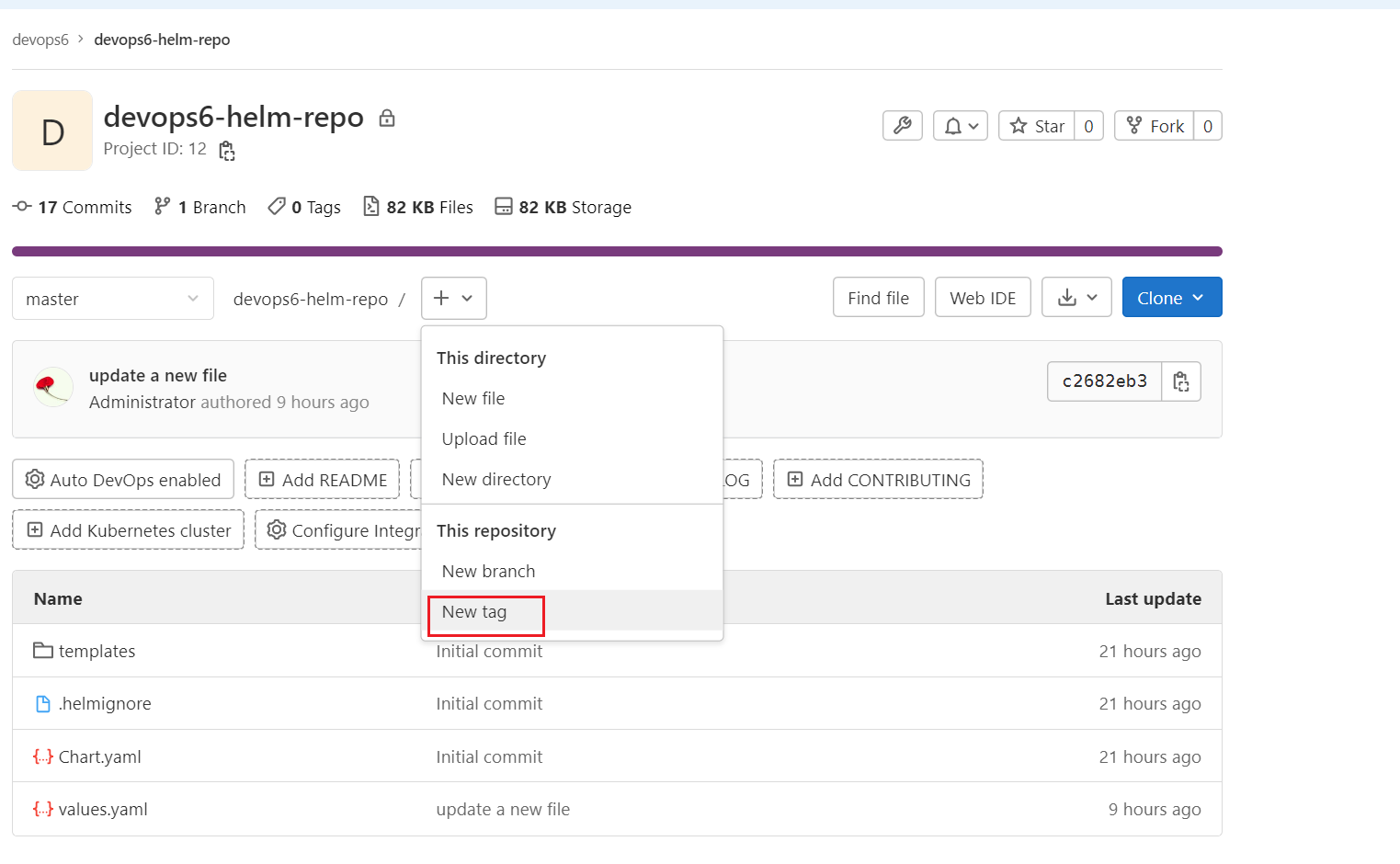1400x864 pixels.
Task: Fork the devops6-helm-repo project
Action: click(1155, 126)
